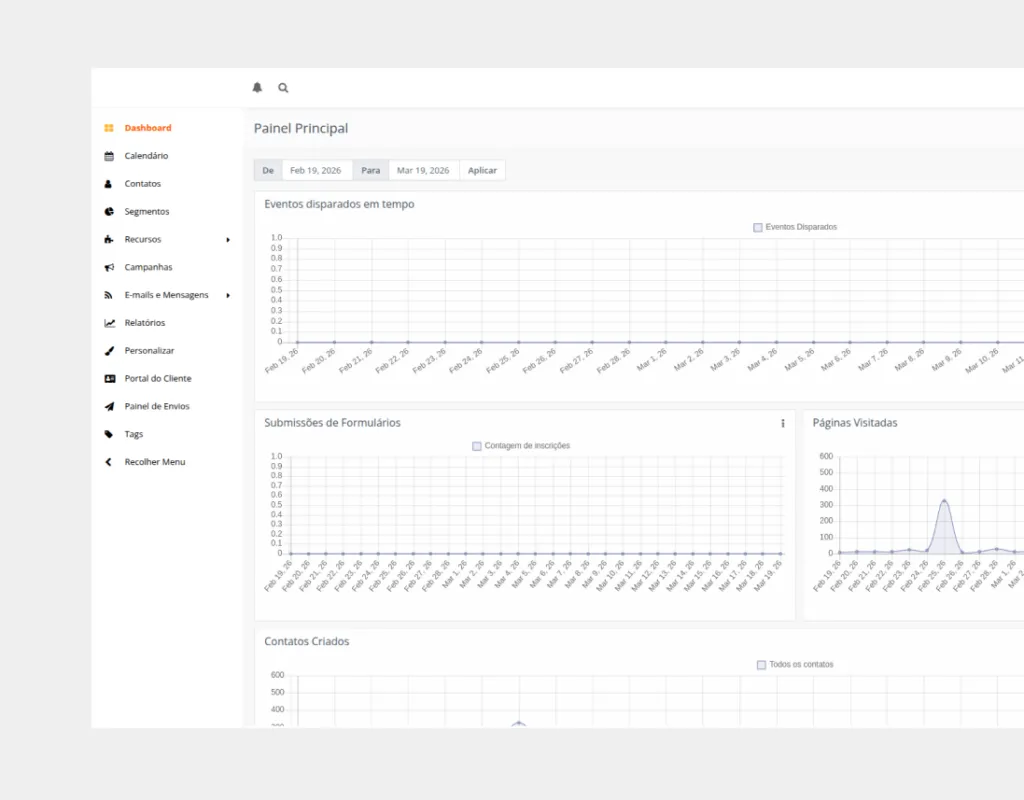Toggle the Todos os contatos legend box

762,665
